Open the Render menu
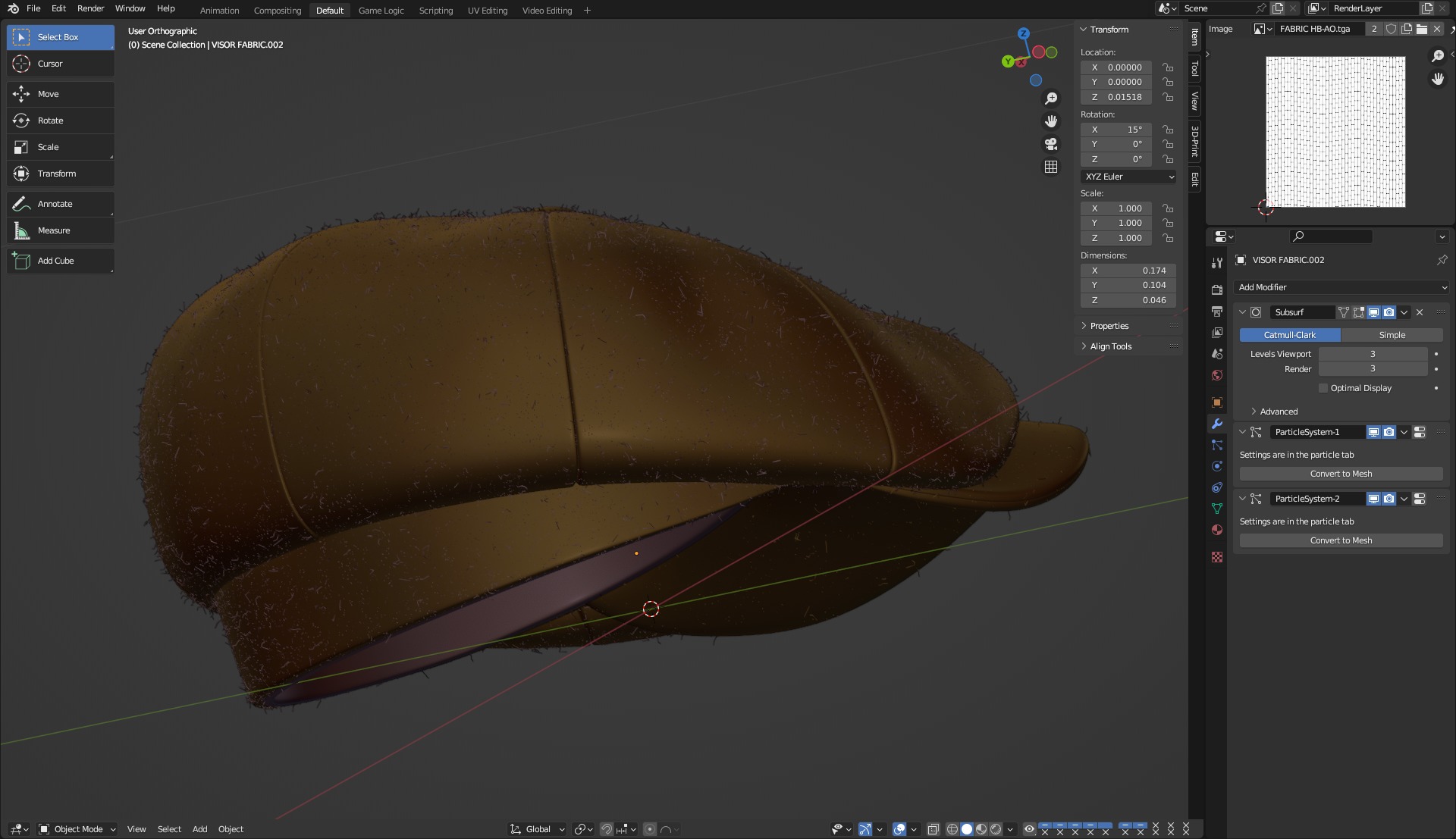Screen dimensions: 1456x839 pyautogui.click(x=90, y=8)
